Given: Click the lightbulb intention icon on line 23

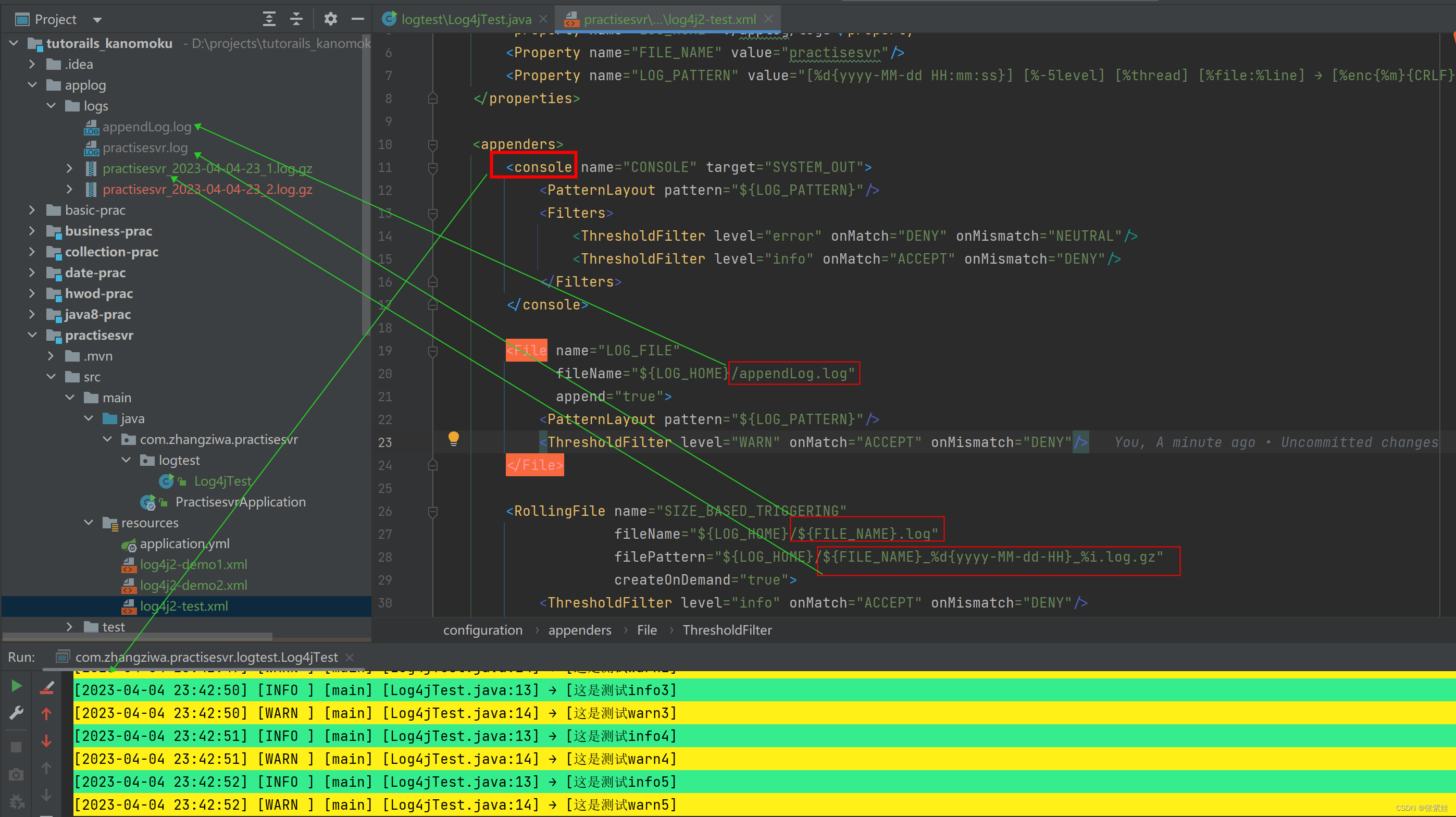Looking at the screenshot, I should [x=454, y=440].
